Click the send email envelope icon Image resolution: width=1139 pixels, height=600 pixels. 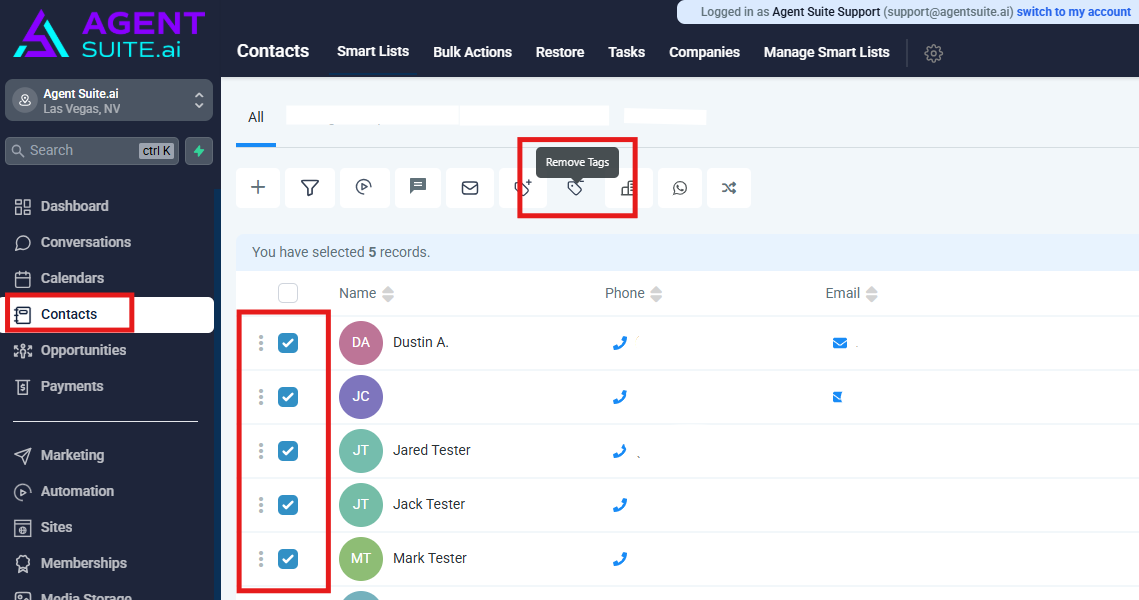(470, 188)
